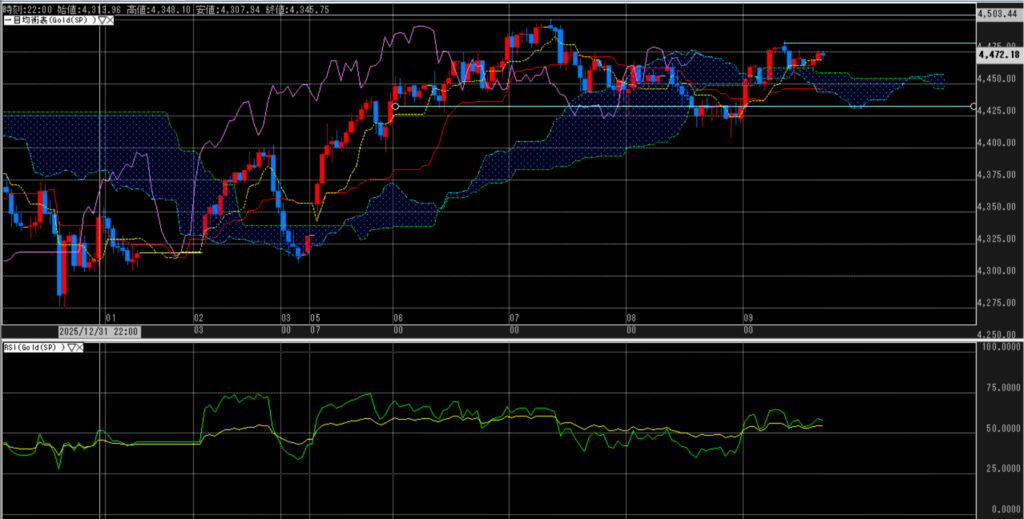Click the crosshair price tag 4,503.44
The width and height of the screenshot is (1024, 519).
pos(999,14)
